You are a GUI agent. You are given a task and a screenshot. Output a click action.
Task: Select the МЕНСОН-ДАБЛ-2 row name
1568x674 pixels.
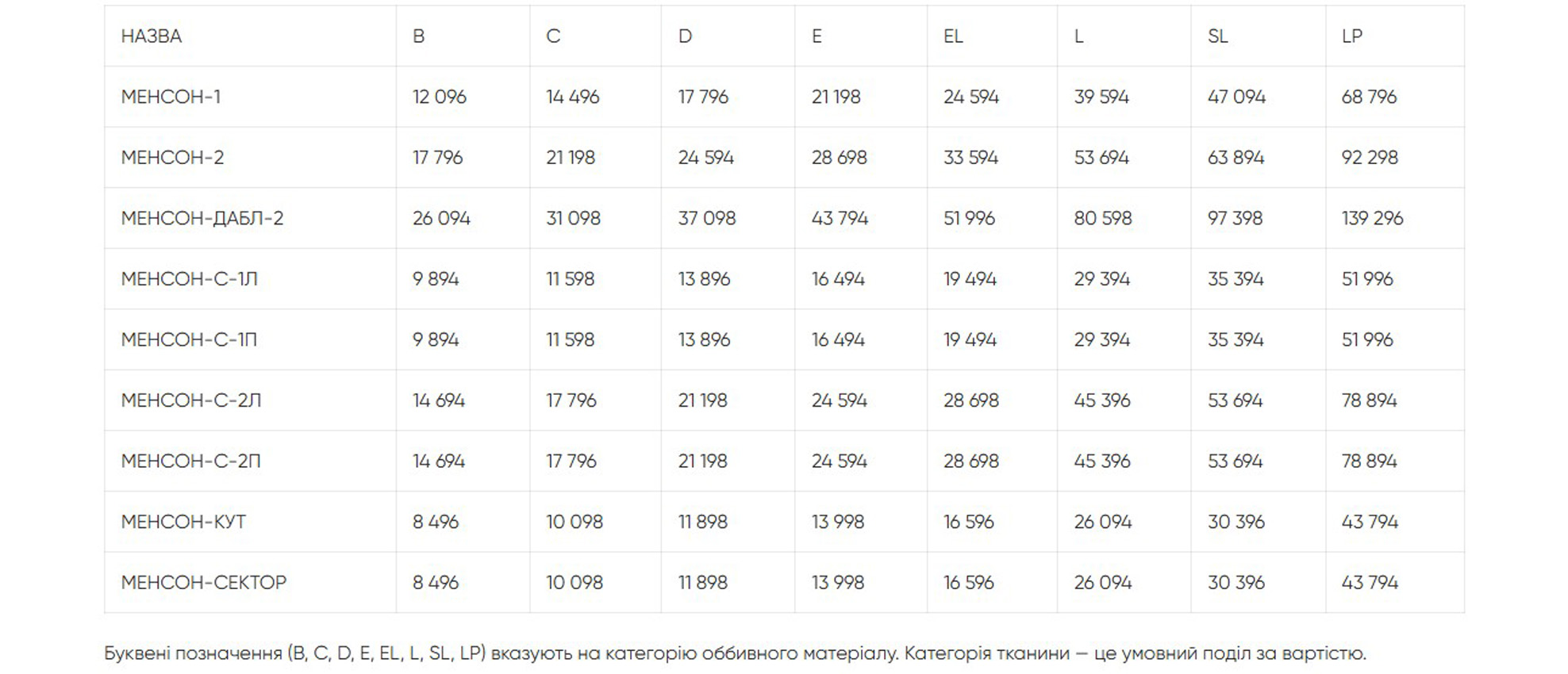202,218
